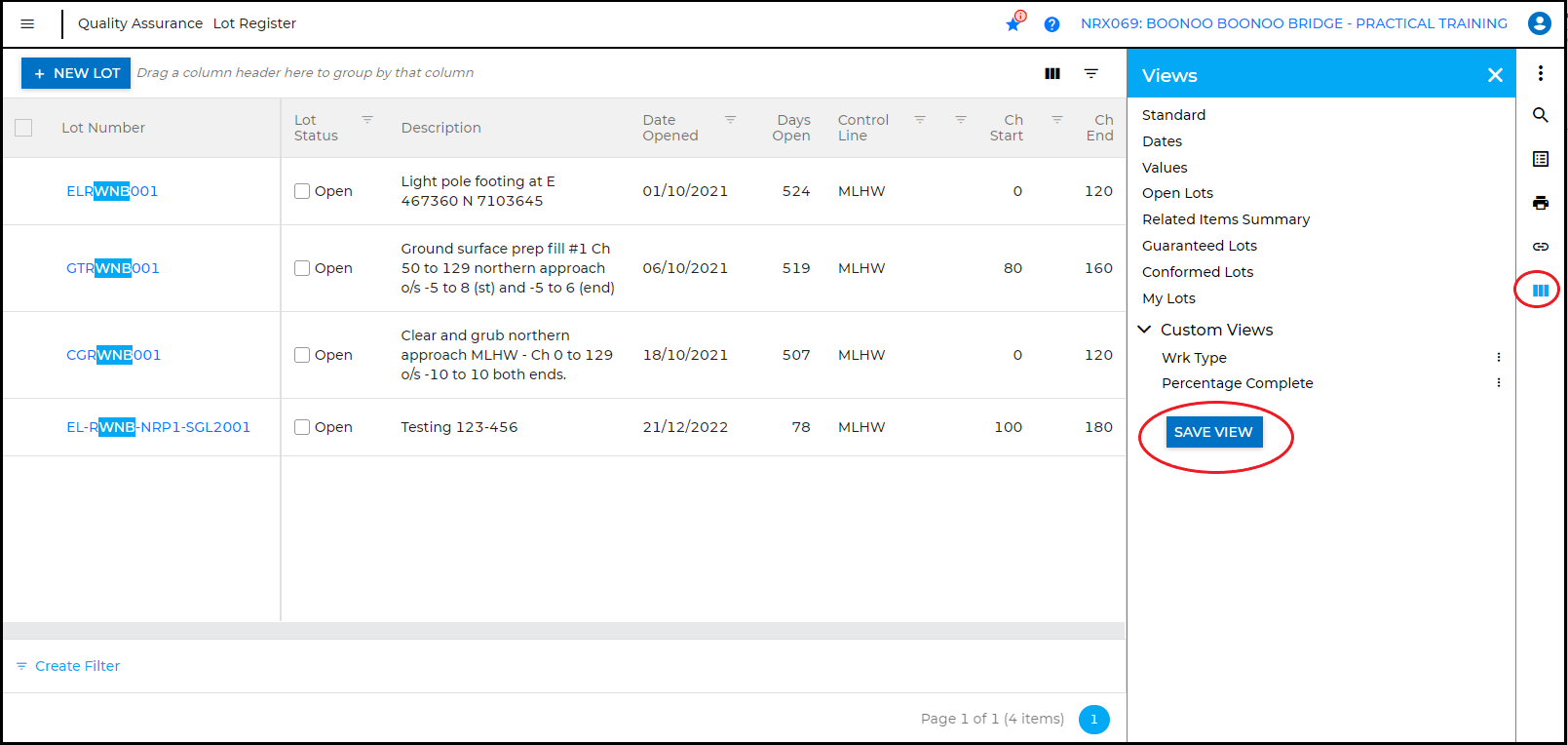Select the Open Lots view
Image resolution: width=1568 pixels, height=745 pixels.
click(1177, 193)
